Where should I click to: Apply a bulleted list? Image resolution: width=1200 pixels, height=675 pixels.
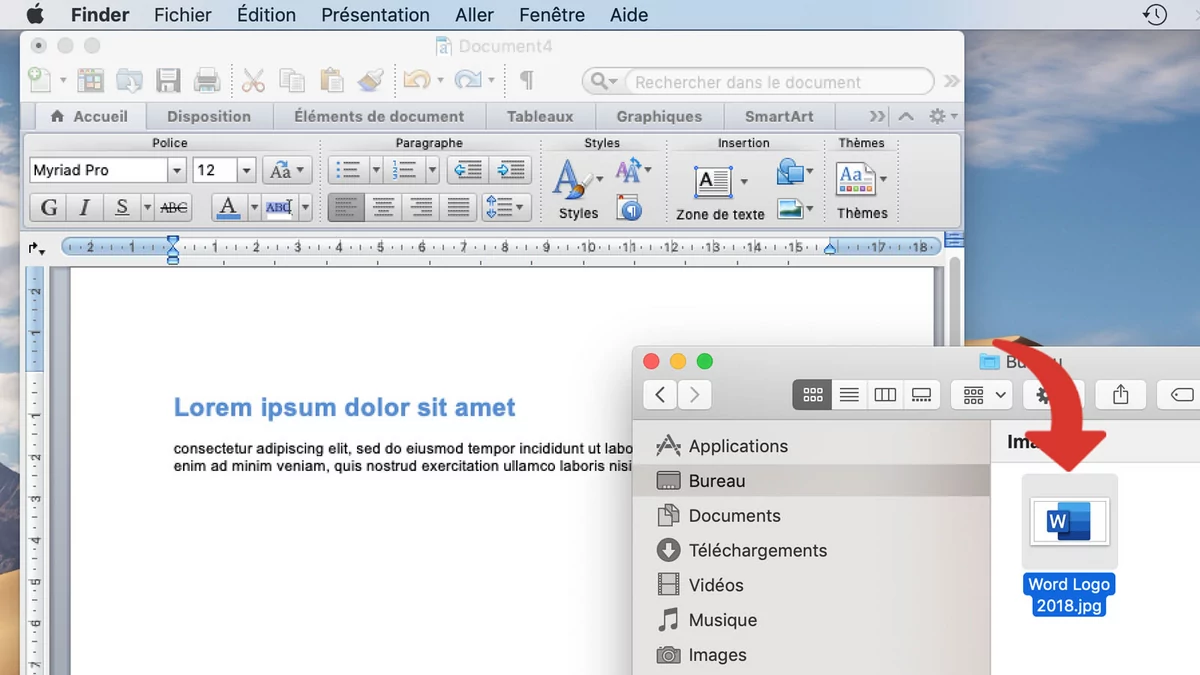coord(349,170)
